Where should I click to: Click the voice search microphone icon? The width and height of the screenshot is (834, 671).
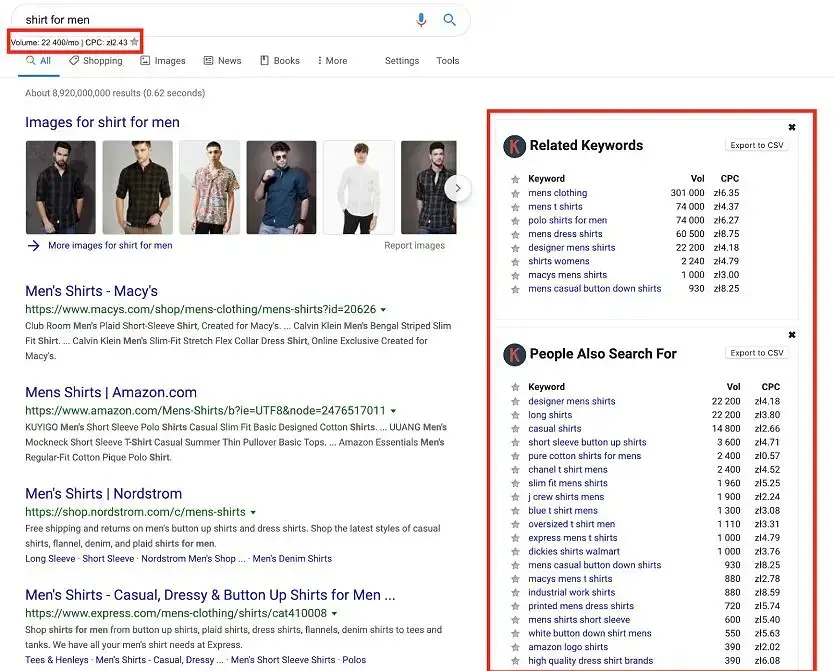(x=421, y=20)
